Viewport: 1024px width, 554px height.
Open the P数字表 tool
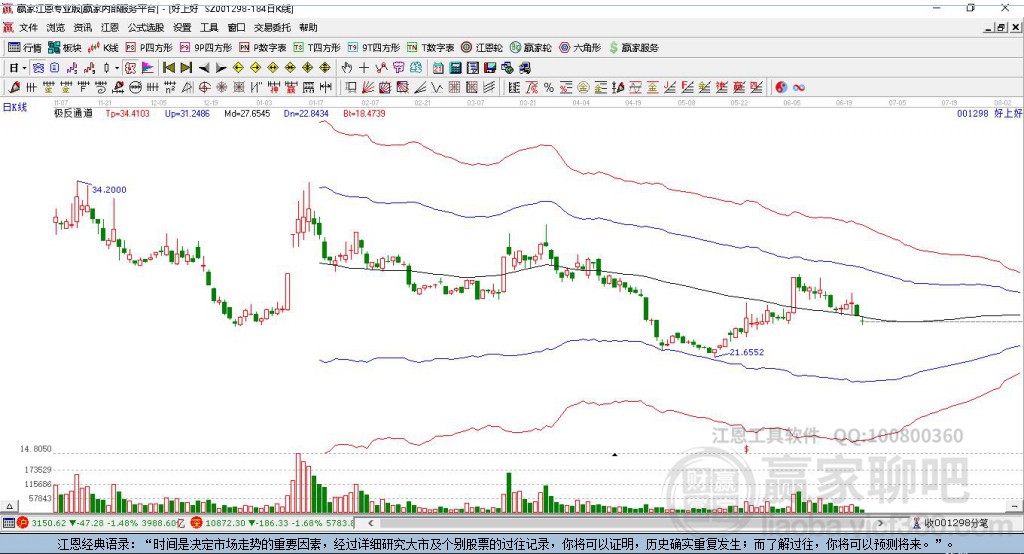click(x=263, y=48)
